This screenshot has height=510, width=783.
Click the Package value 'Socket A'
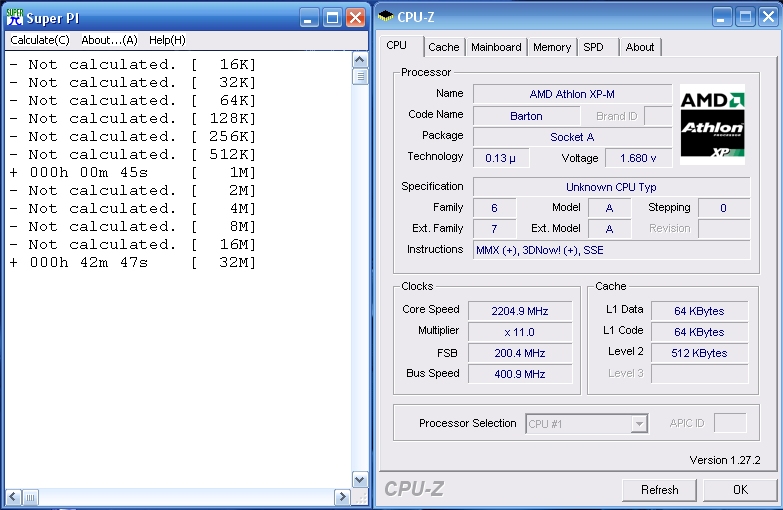coord(572,137)
